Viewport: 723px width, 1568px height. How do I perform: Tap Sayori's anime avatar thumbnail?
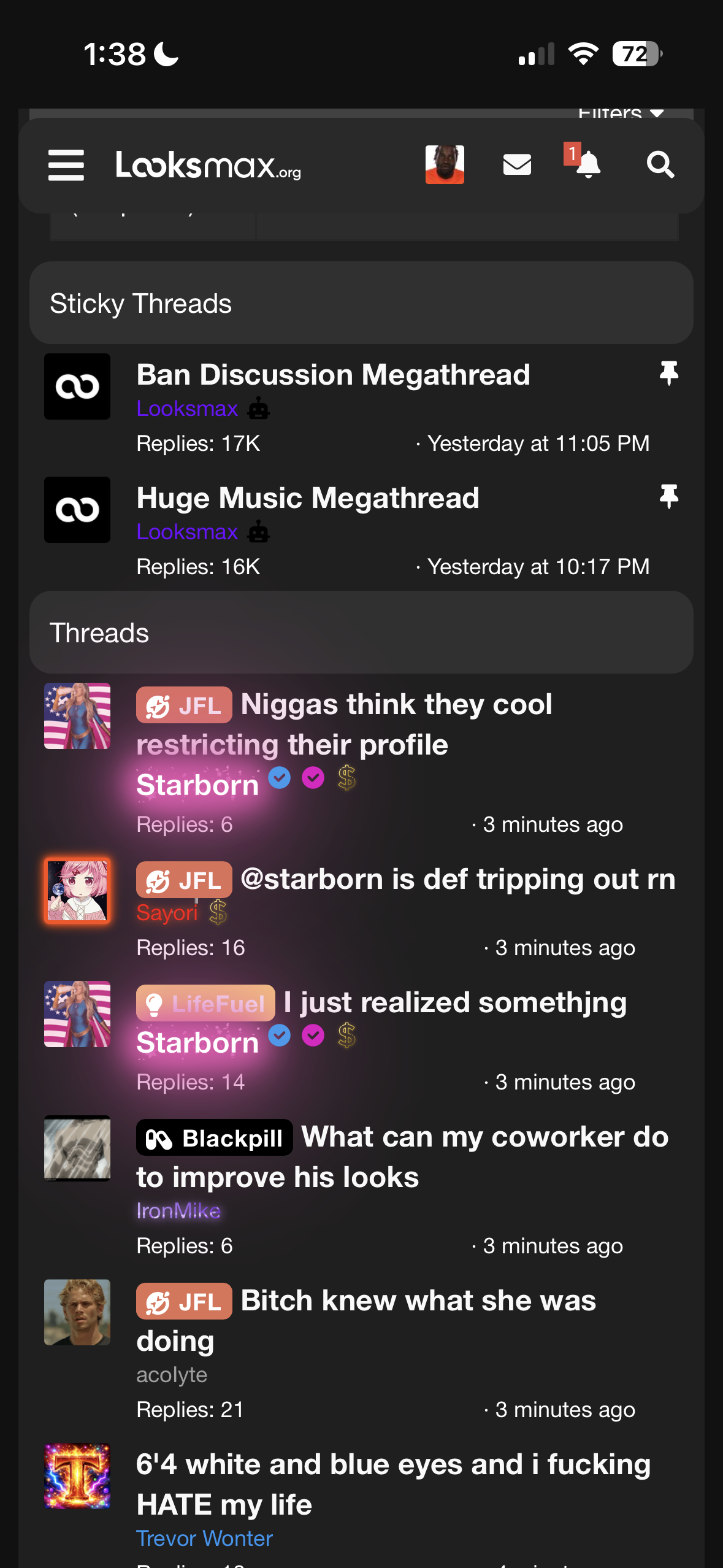pos(77,891)
